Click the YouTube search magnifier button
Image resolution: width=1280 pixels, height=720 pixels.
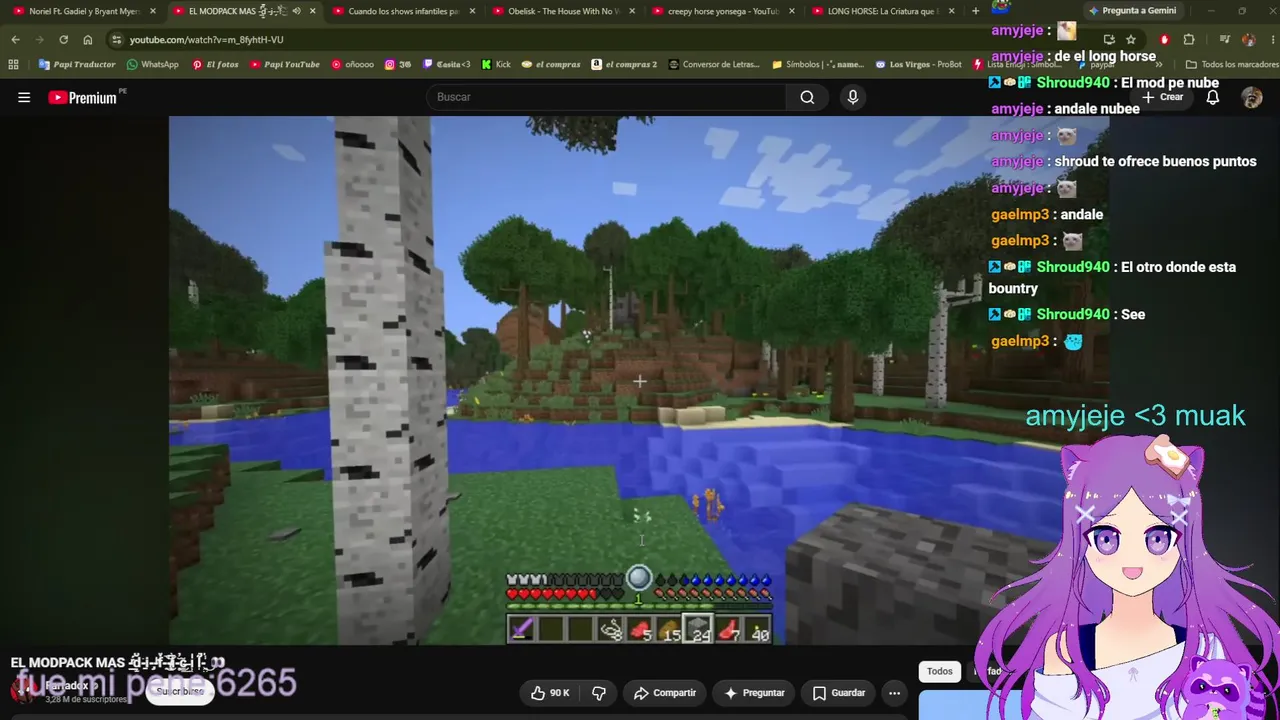coord(807,97)
